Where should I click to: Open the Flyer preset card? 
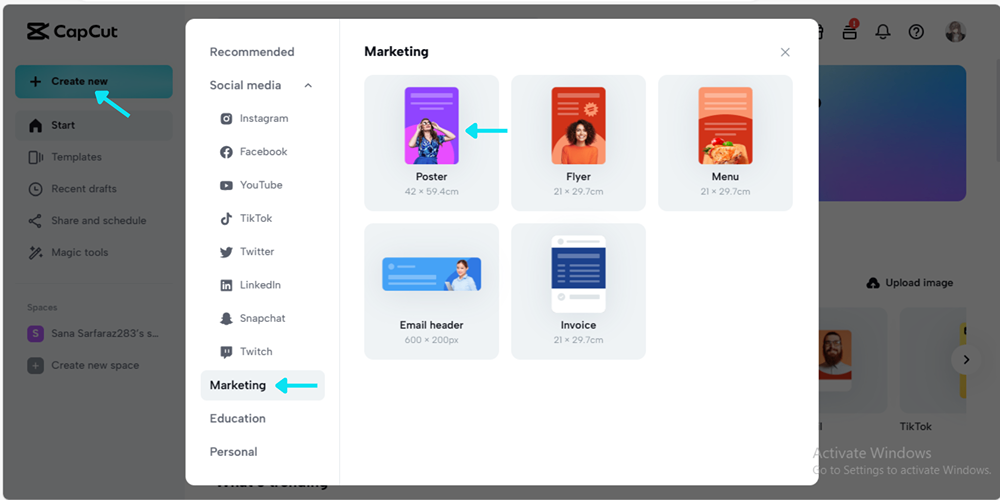click(x=578, y=143)
